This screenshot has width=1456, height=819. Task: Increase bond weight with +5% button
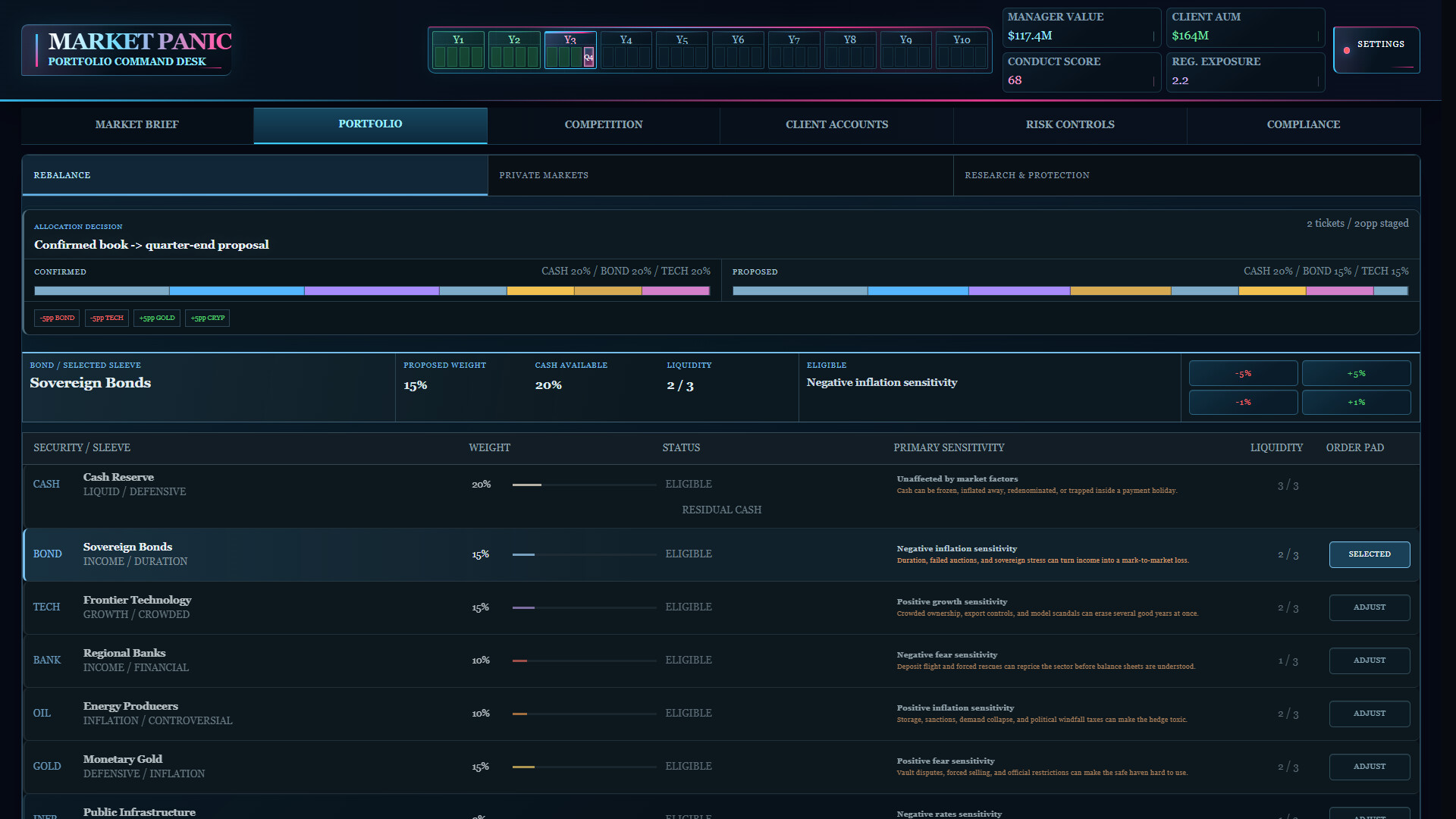coord(1356,373)
